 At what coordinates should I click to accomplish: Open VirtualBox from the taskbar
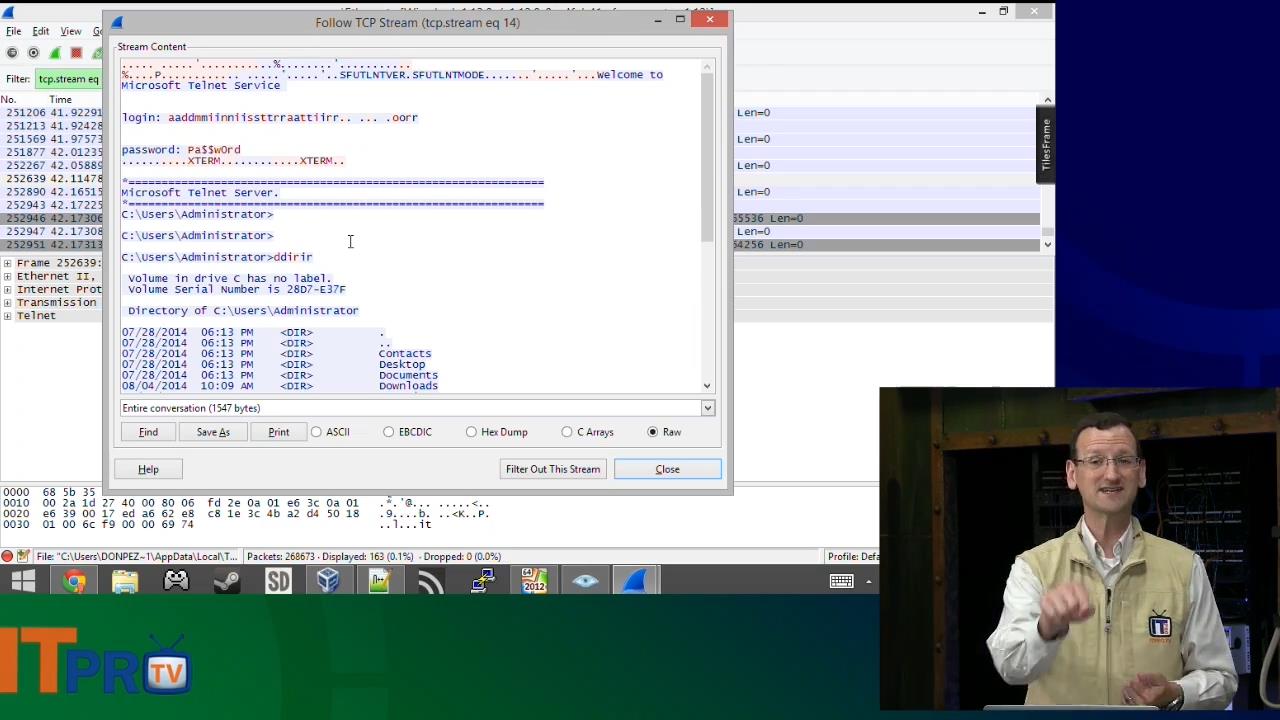(329, 581)
